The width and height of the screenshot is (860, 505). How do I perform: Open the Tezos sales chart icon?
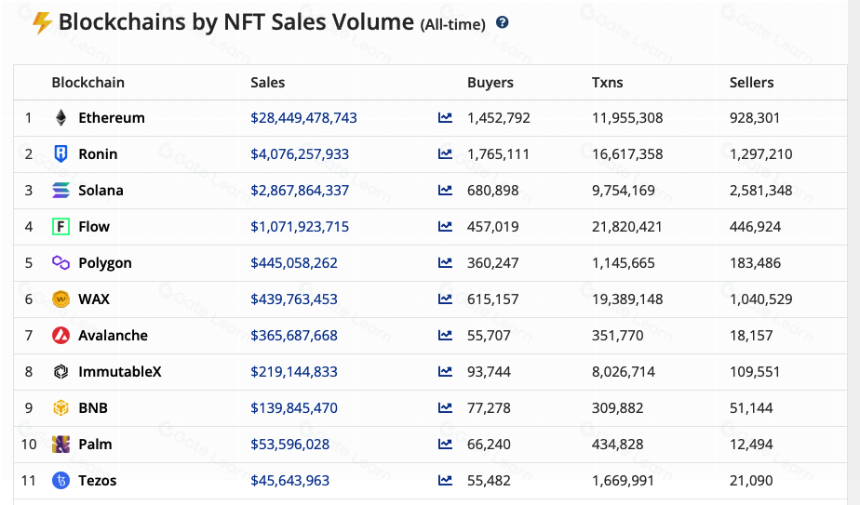(x=445, y=480)
